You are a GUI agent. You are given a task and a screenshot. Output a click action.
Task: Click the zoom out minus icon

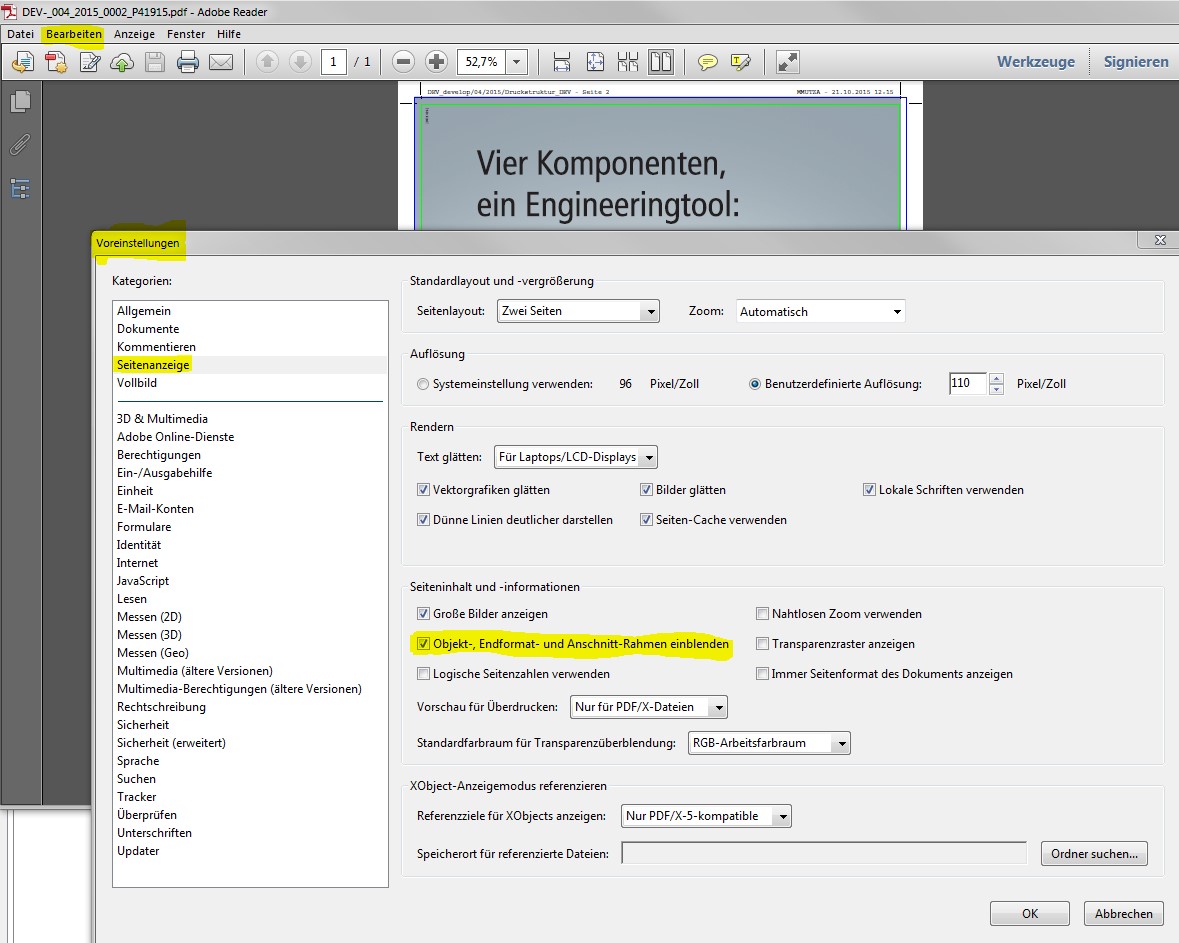[403, 62]
